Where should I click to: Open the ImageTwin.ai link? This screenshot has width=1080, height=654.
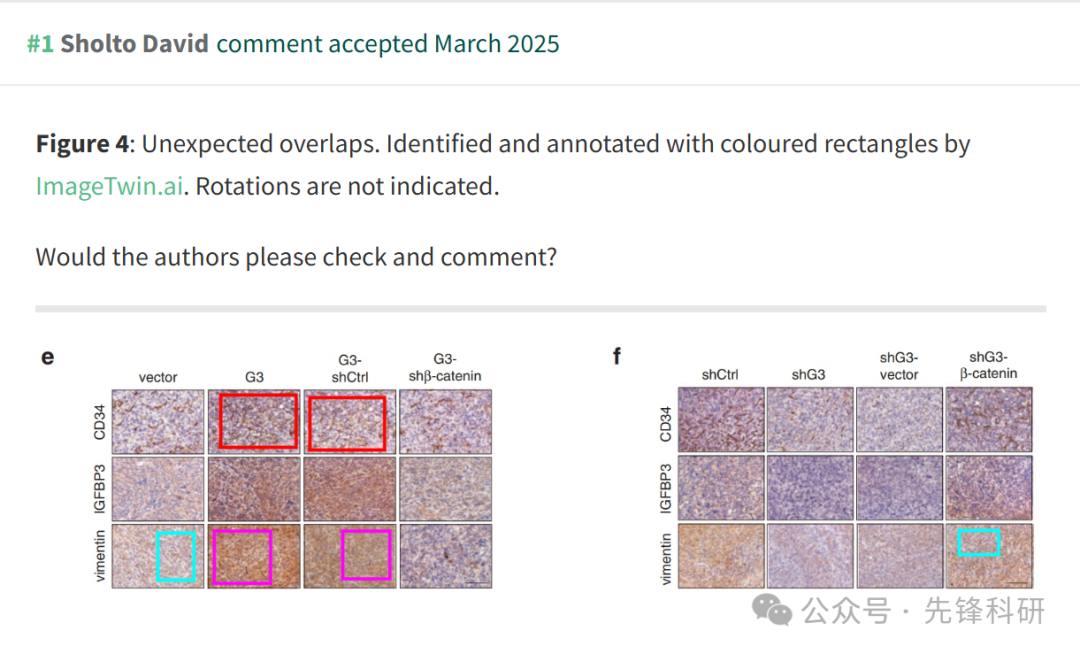click(110, 187)
